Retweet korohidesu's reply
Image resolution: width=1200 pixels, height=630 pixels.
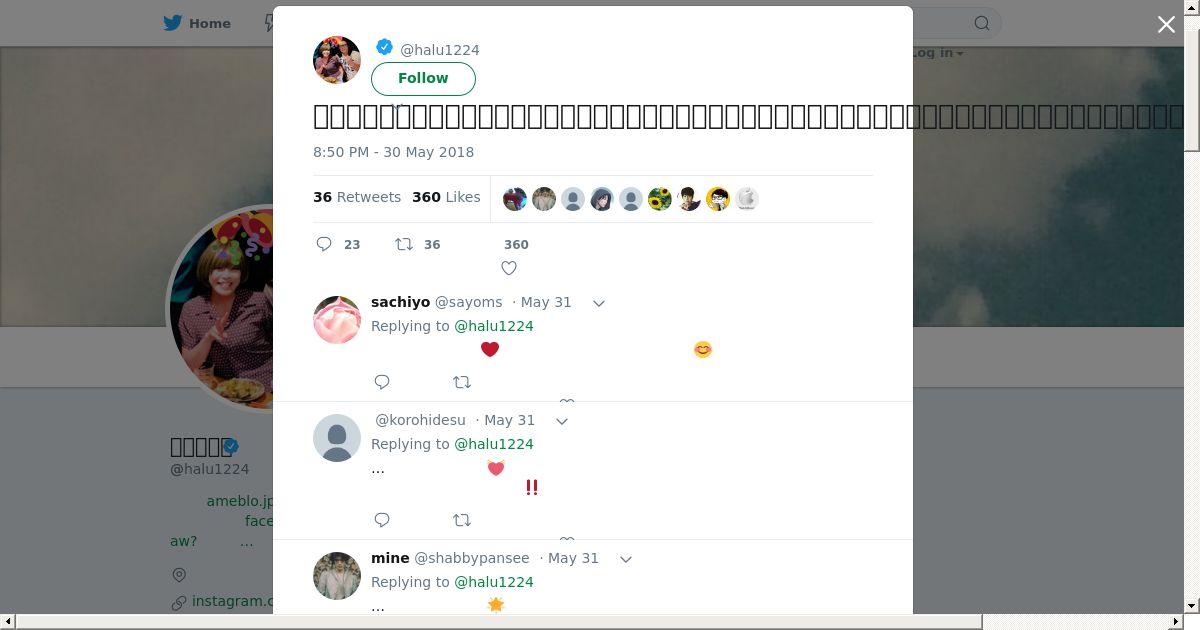[x=462, y=520]
